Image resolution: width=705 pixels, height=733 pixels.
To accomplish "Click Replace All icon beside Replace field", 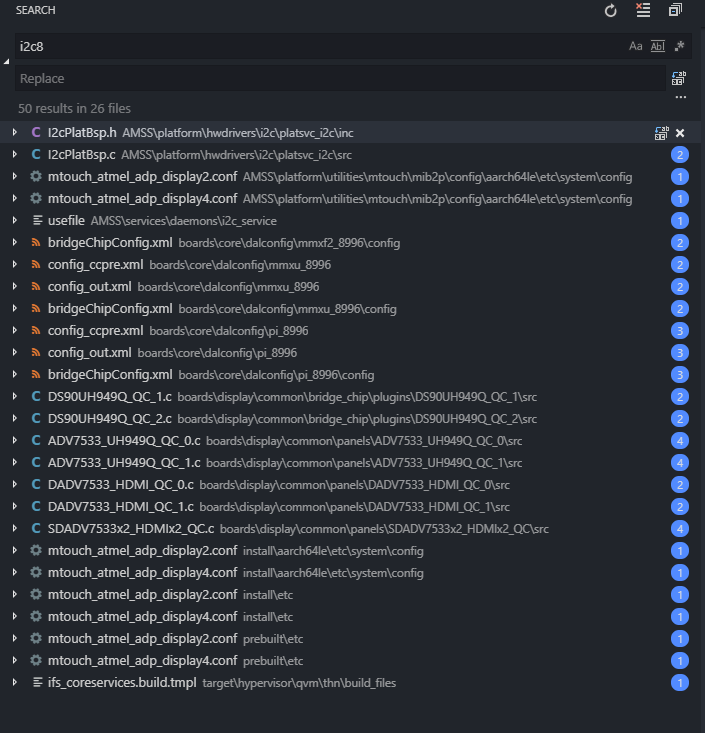I will (679, 78).
